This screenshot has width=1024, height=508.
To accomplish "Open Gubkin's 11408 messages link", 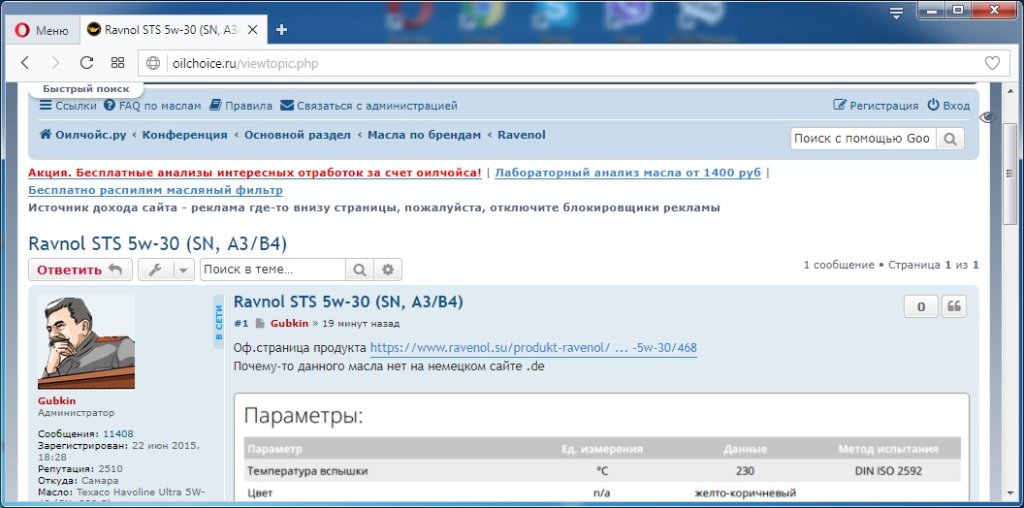I will (118, 434).
